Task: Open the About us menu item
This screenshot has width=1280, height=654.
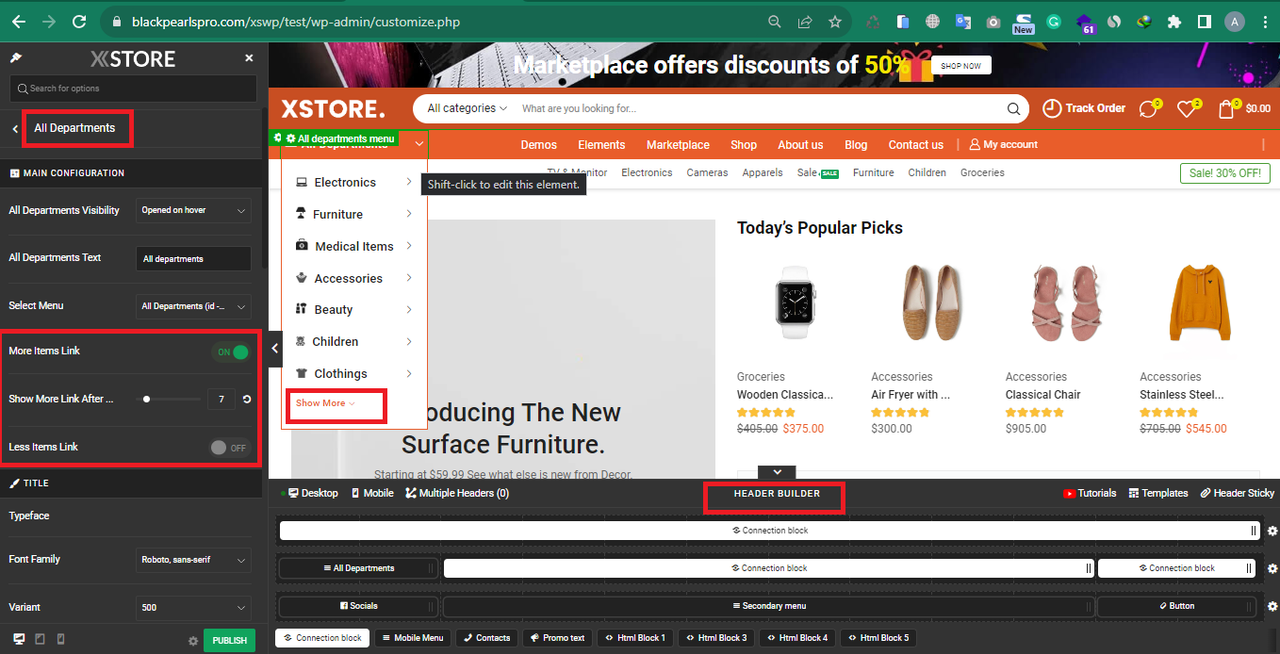Action: (x=800, y=145)
